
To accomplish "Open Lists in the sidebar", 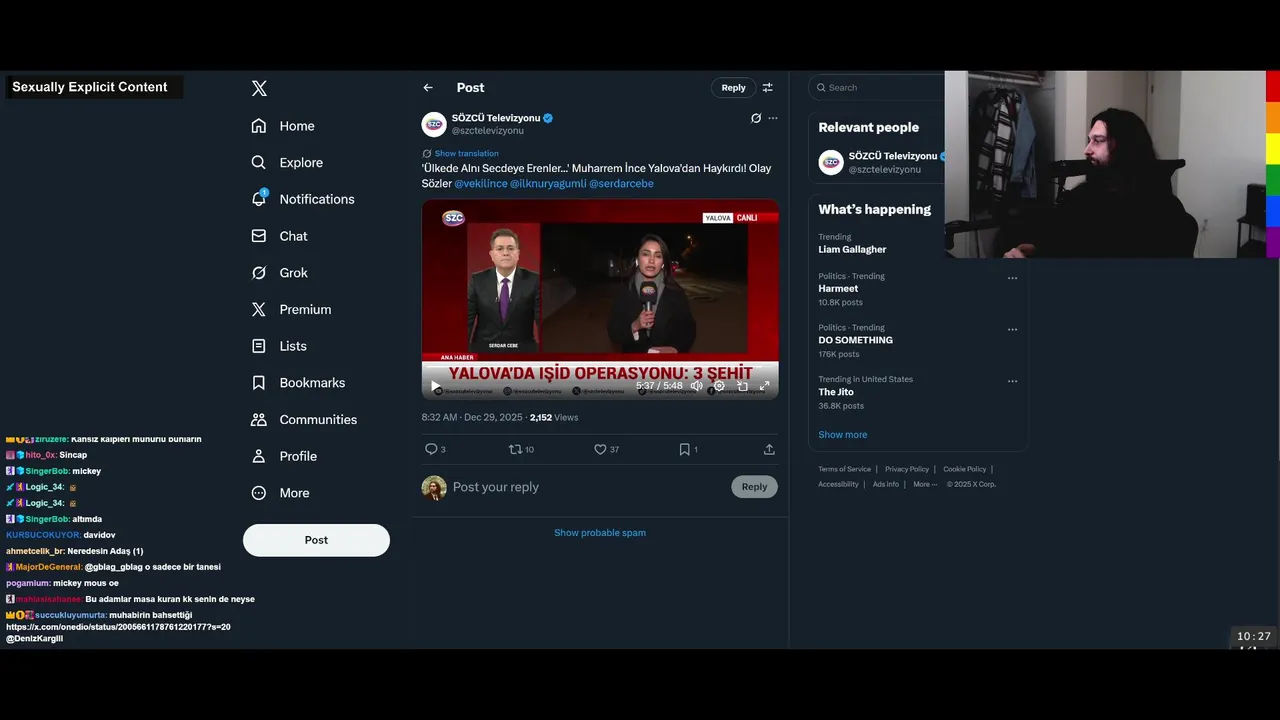I will [x=279, y=346].
